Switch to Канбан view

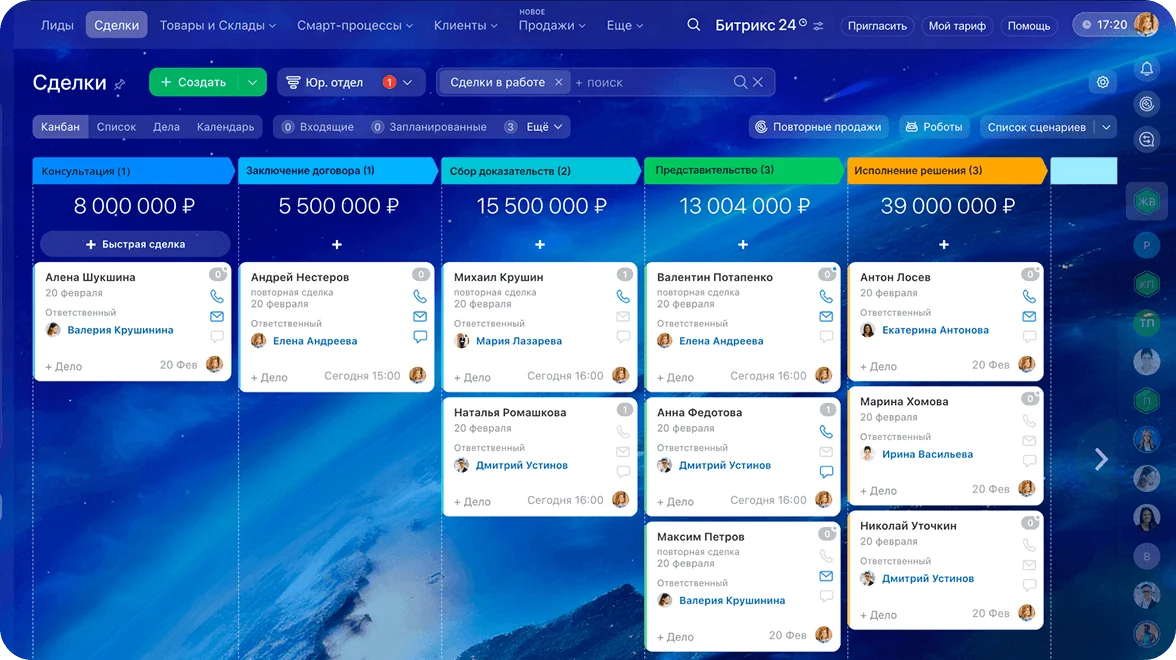pyautogui.click(x=60, y=127)
